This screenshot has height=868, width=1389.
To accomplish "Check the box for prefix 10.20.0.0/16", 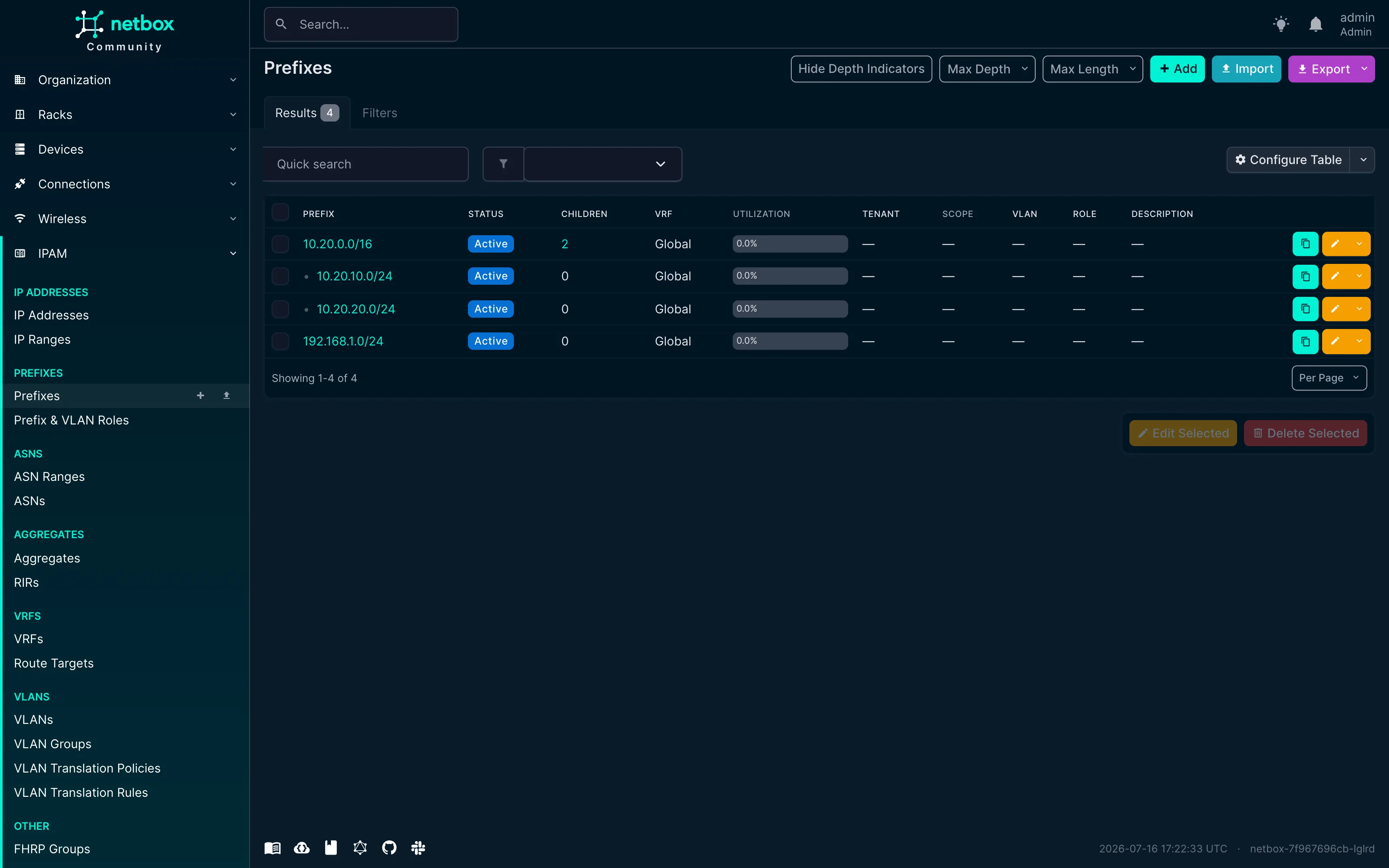I will [x=280, y=244].
